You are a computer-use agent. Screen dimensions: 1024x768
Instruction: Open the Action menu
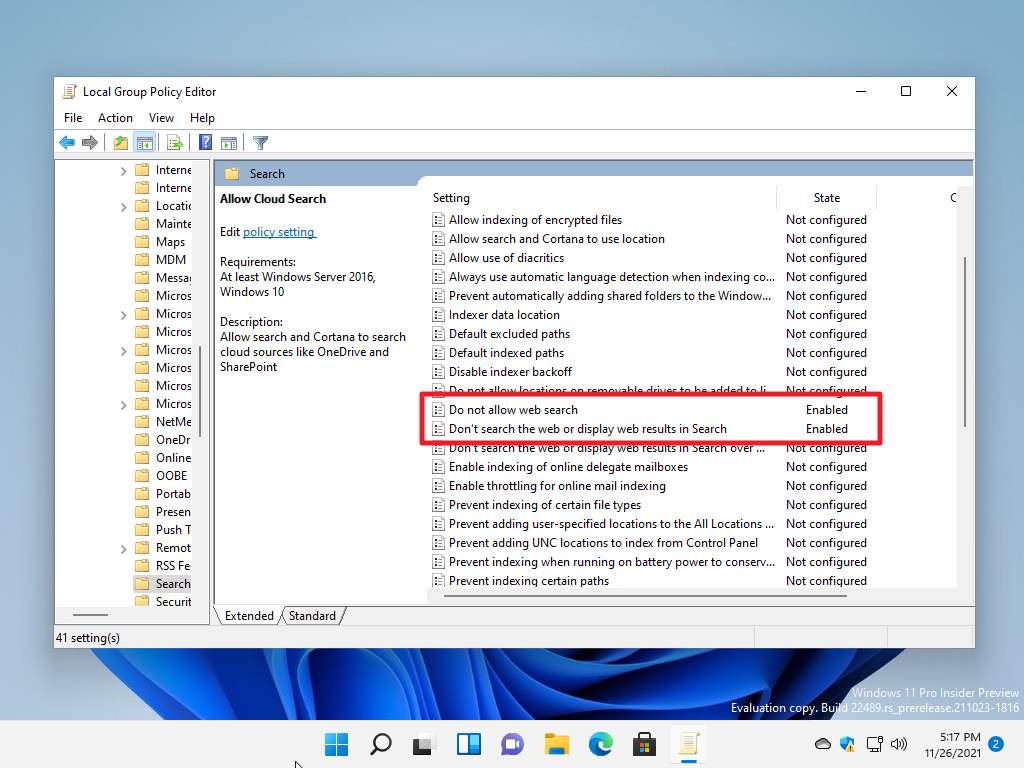point(116,118)
